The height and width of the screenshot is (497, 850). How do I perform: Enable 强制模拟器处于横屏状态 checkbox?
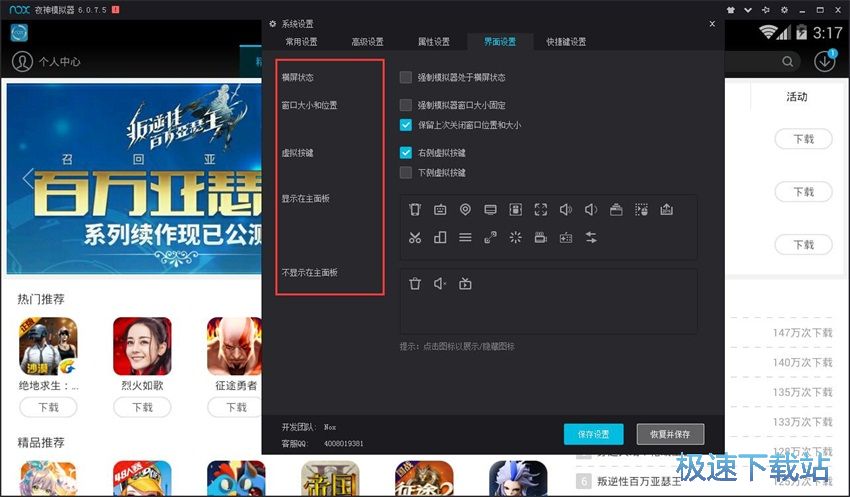point(405,78)
